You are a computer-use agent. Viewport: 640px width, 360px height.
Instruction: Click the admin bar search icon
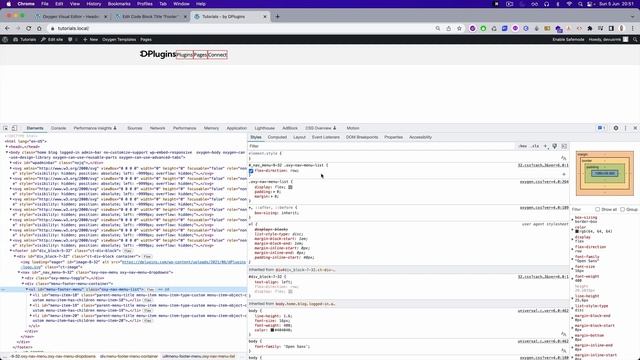tap(635, 40)
